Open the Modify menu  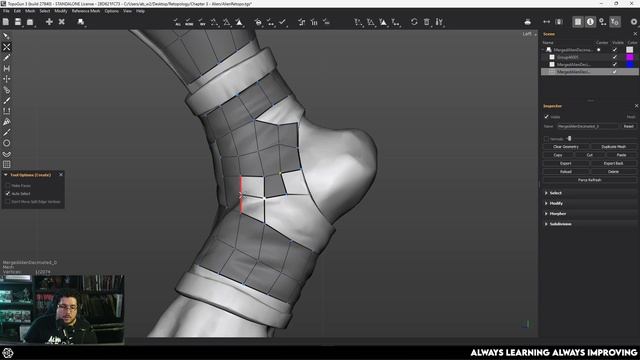point(61,11)
